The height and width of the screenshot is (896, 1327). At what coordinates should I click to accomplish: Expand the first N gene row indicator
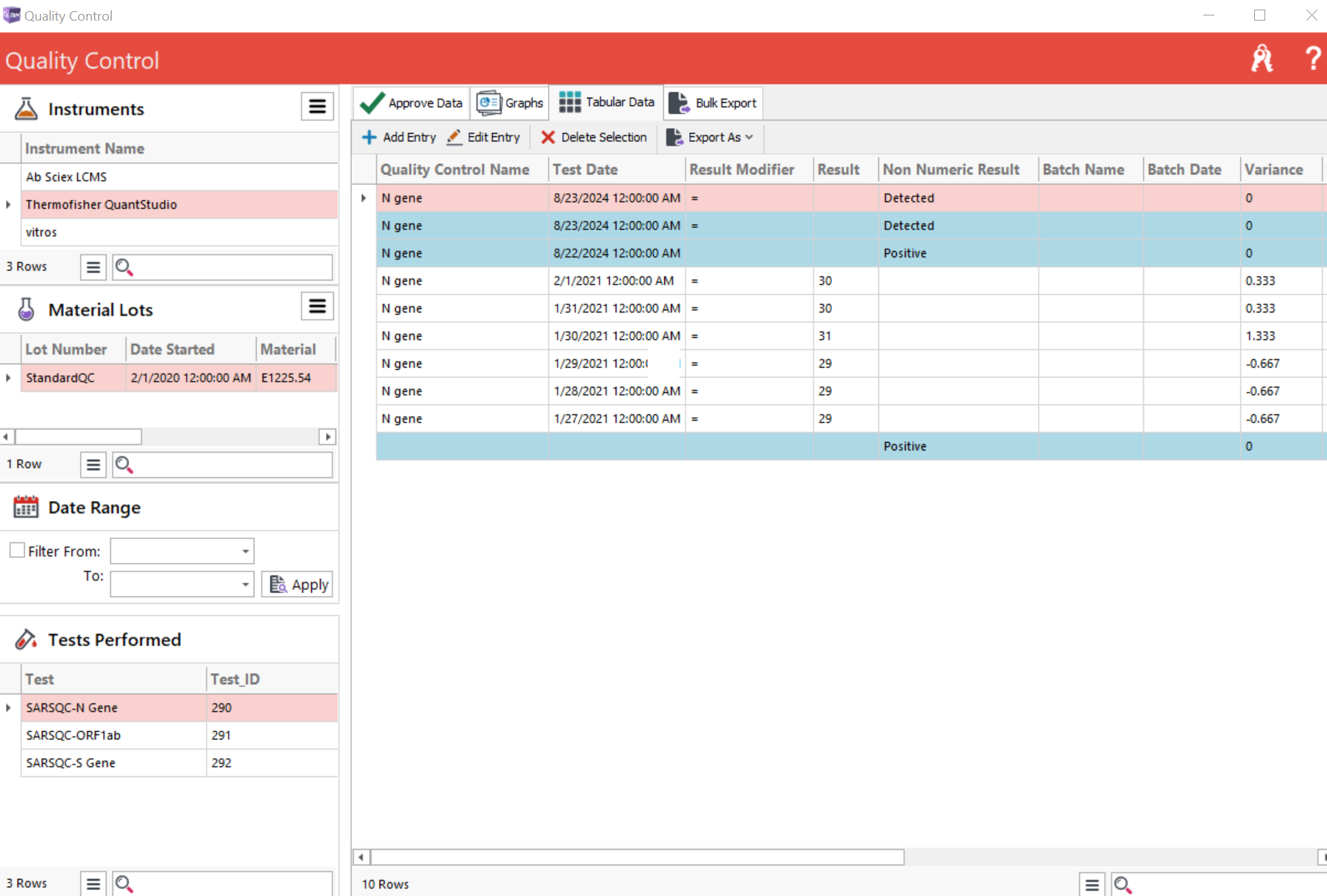click(363, 198)
